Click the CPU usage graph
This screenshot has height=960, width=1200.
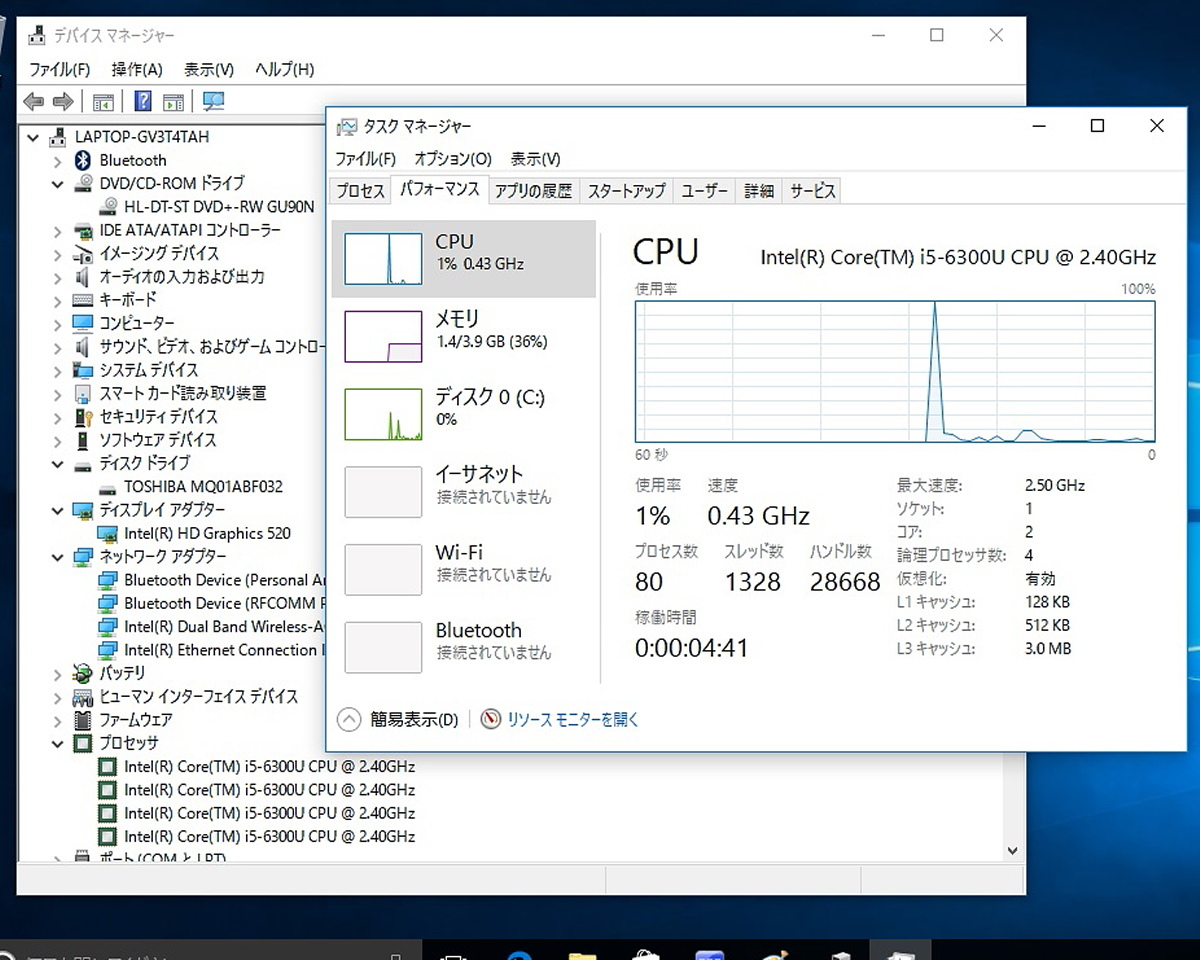pyautogui.click(x=895, y=371)
